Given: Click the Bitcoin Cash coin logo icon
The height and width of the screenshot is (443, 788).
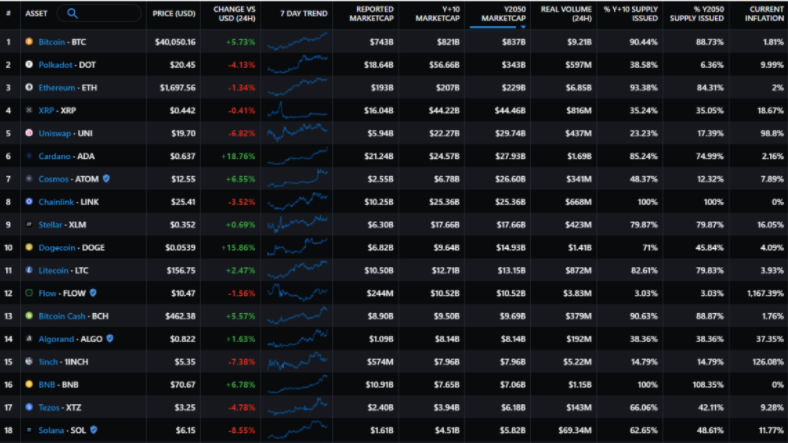Looking at the screenshot, I should (x=29, y=316).
